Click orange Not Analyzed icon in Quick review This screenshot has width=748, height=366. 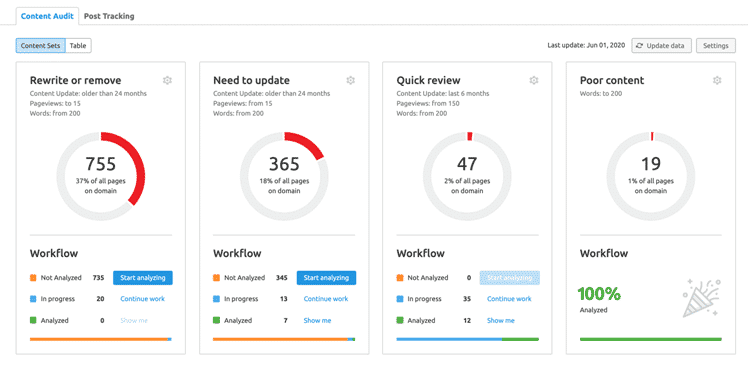tap(400, 277)
